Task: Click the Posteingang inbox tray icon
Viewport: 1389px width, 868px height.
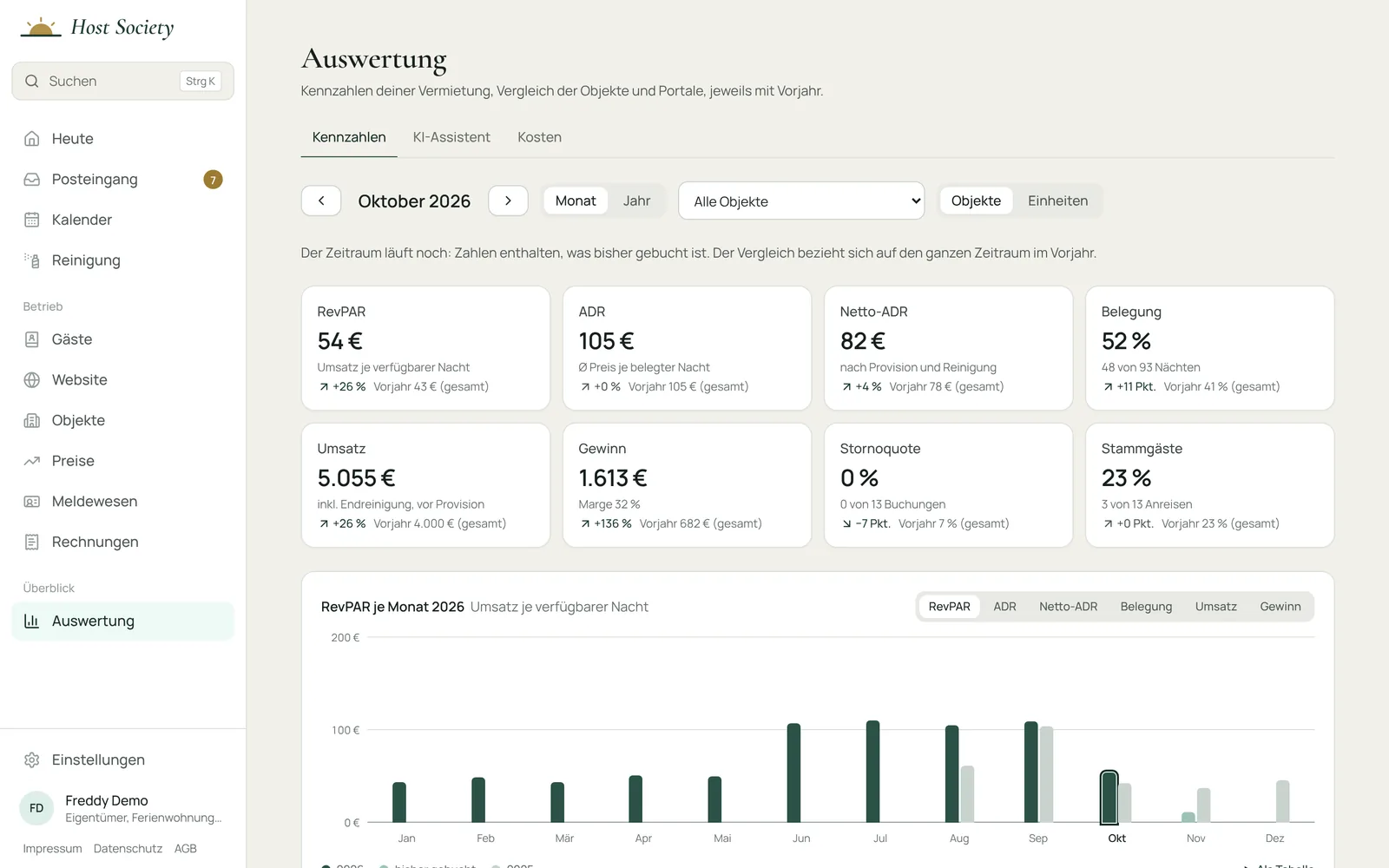Action: (32, 180)
